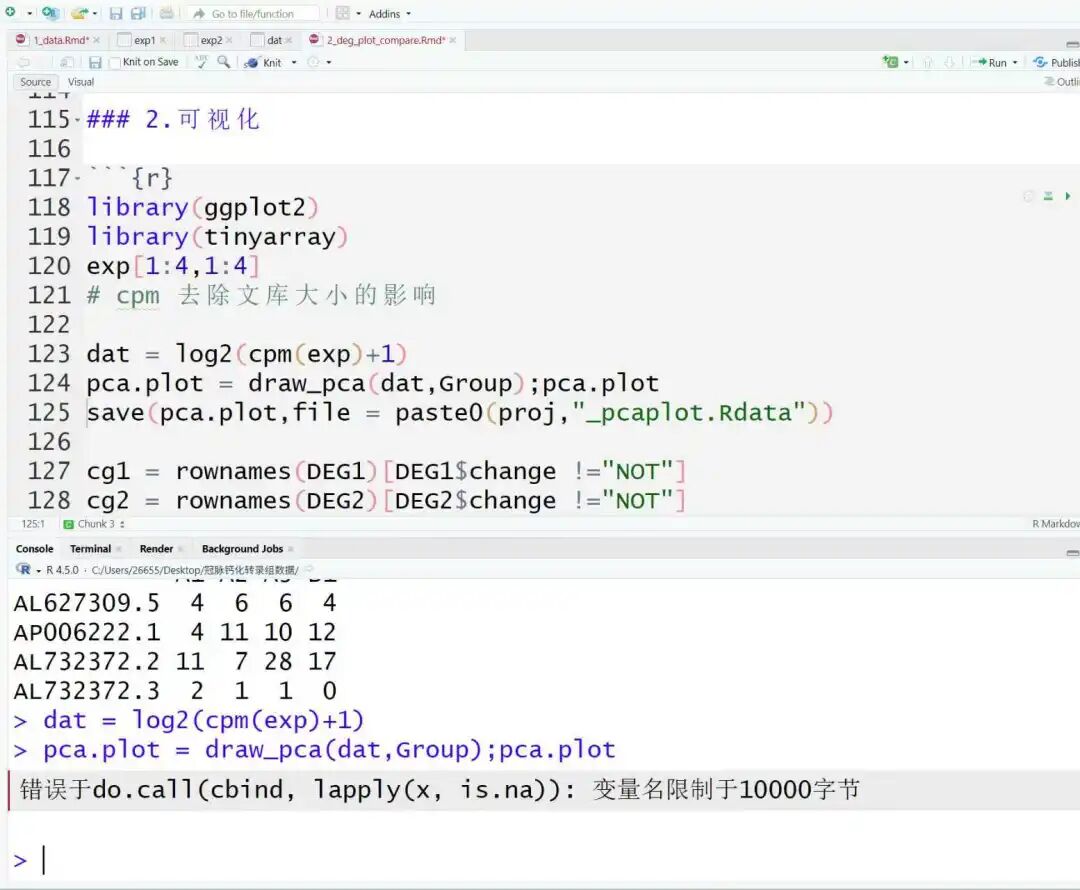Click the Save all open documents icon

point(138,14)
